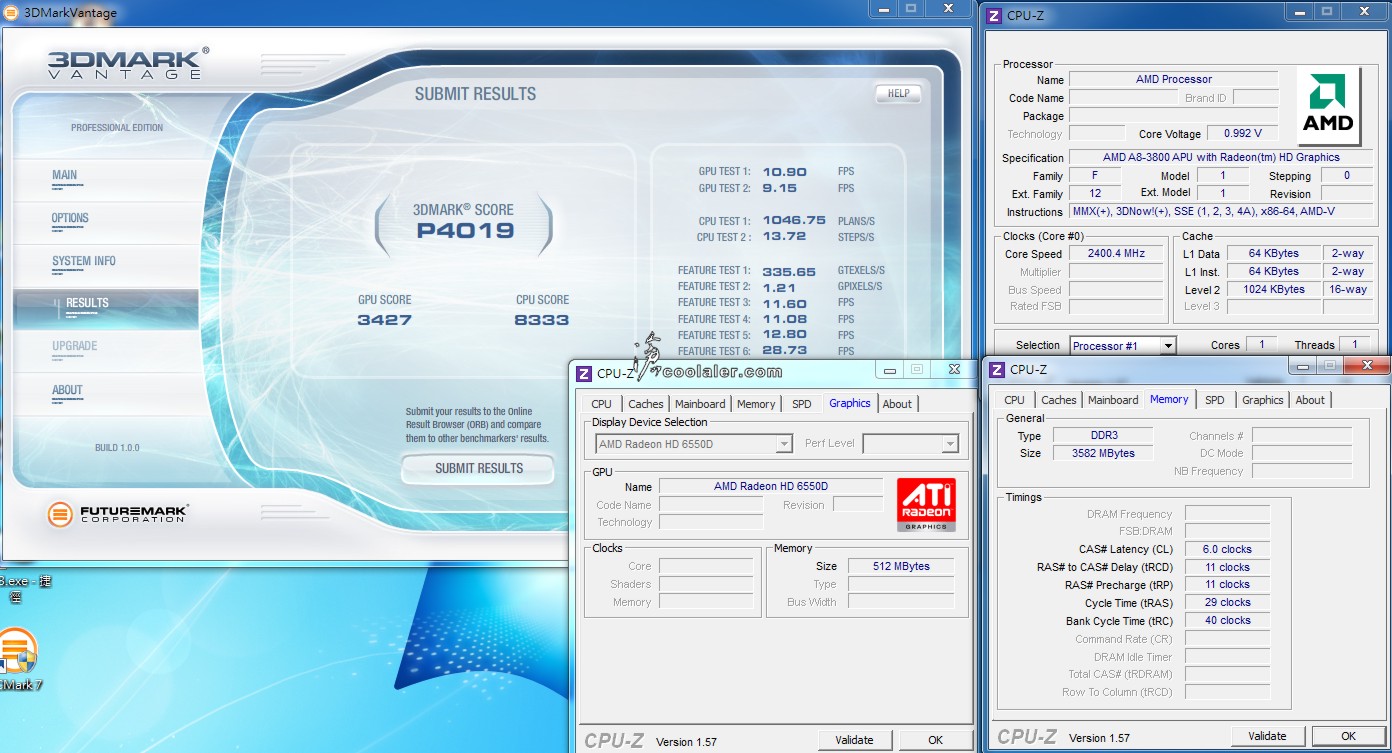Switch to the Mainboard tab in Graphics window
This screenshot has width=1392, height=753.
pyautogui.click(x=700, y=404)
